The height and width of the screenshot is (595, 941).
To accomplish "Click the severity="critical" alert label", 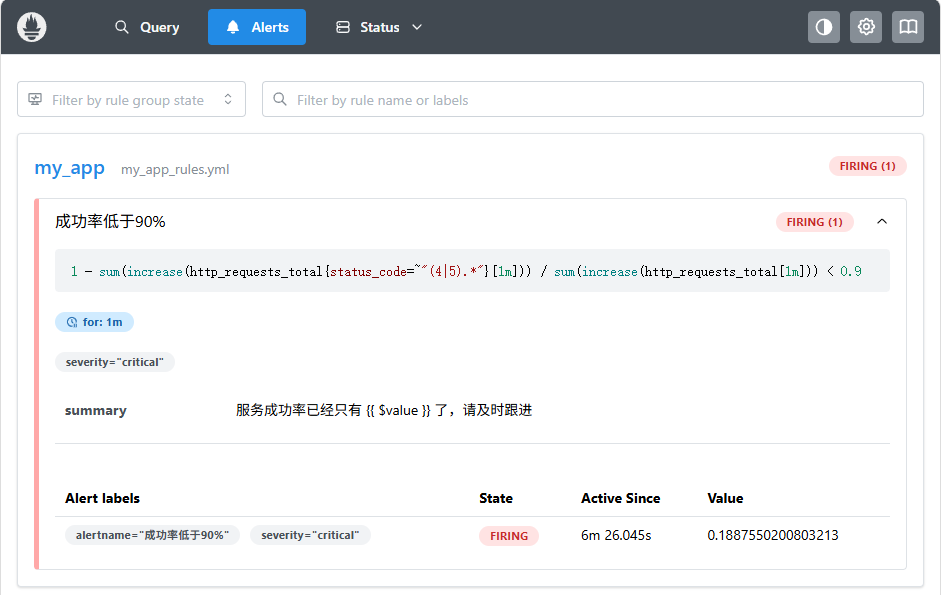I will click(310, 535).
